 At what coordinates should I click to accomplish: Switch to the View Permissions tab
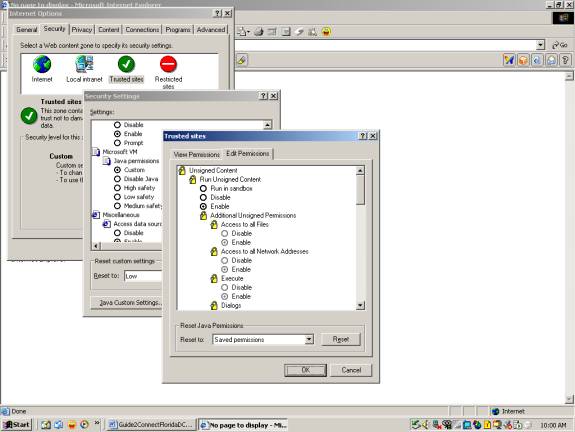[x=197, y=155]
